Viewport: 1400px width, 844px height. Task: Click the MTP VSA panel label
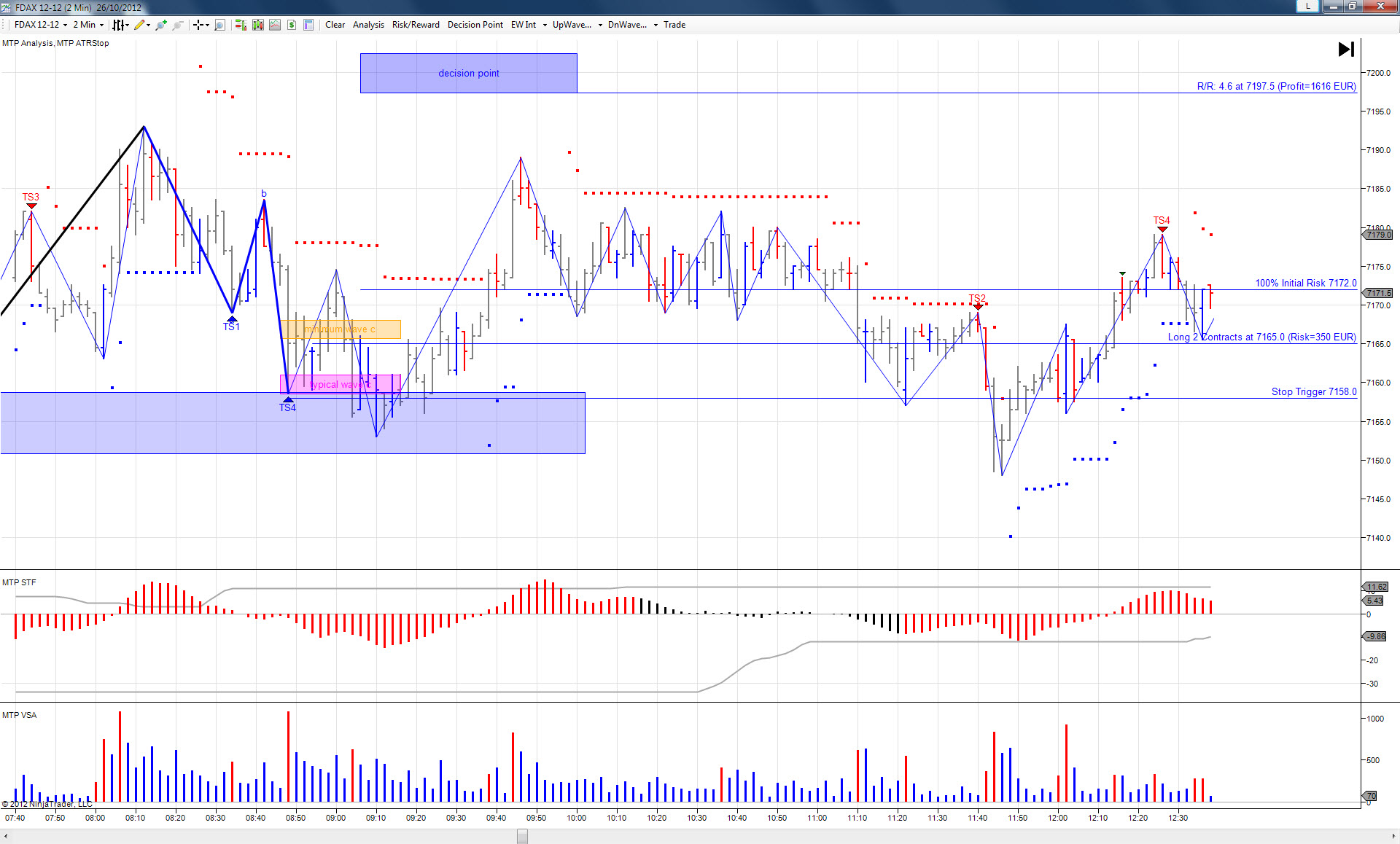coord(19,715)
